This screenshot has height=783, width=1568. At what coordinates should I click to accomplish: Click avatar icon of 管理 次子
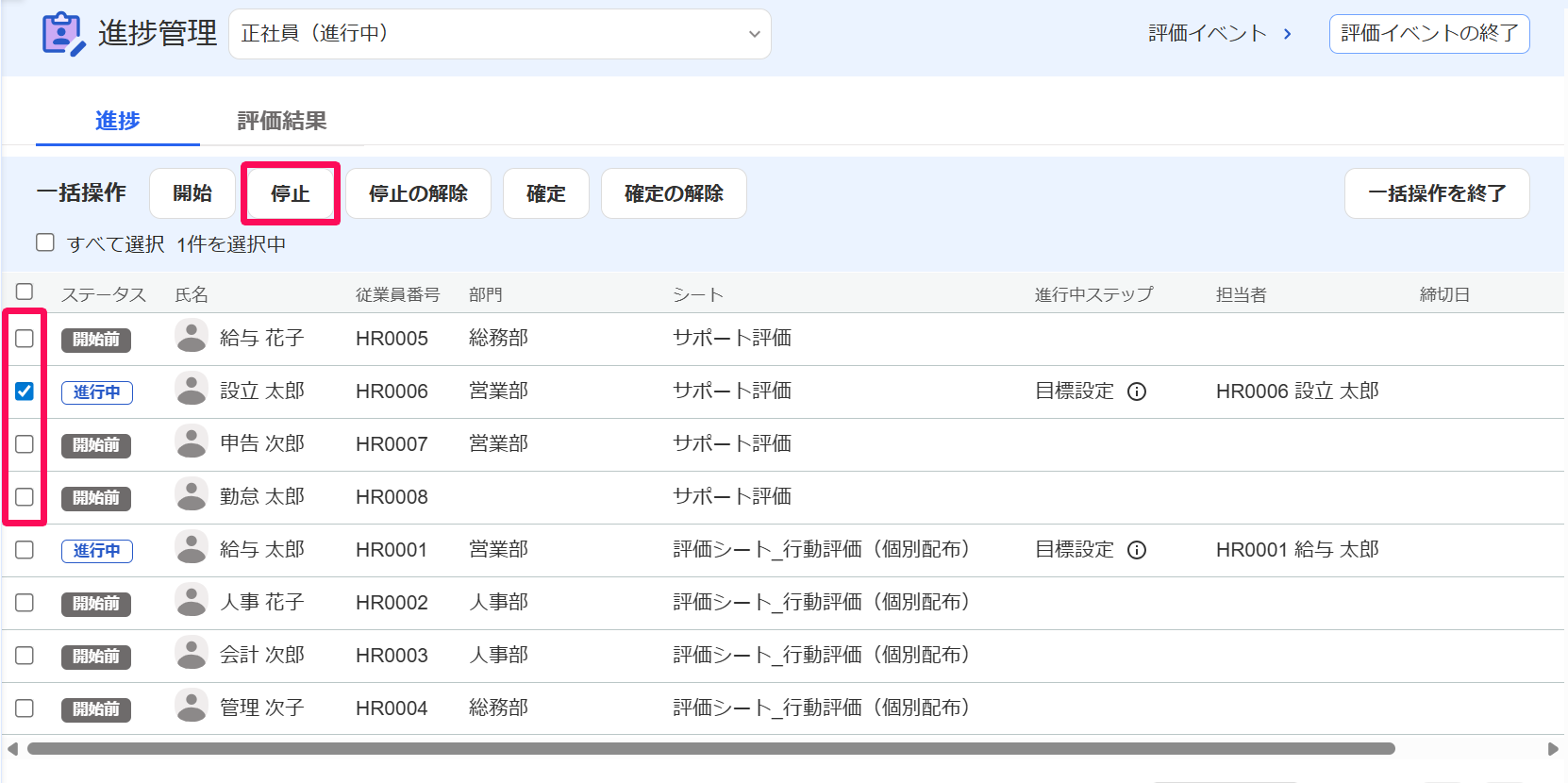(x=192, y=706)
